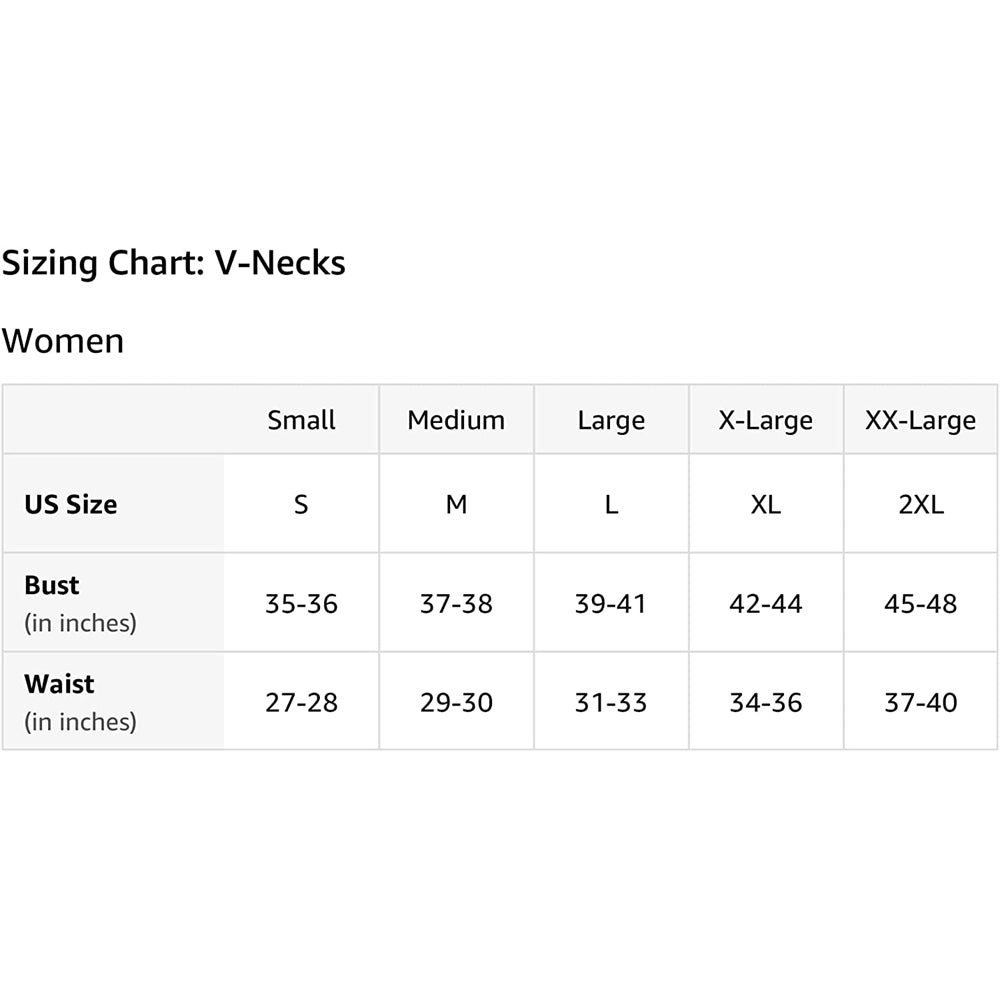The height and width of the screenshot is (1000, 1000).
Task: Click the US size S cell
Action: pos(301,504)
